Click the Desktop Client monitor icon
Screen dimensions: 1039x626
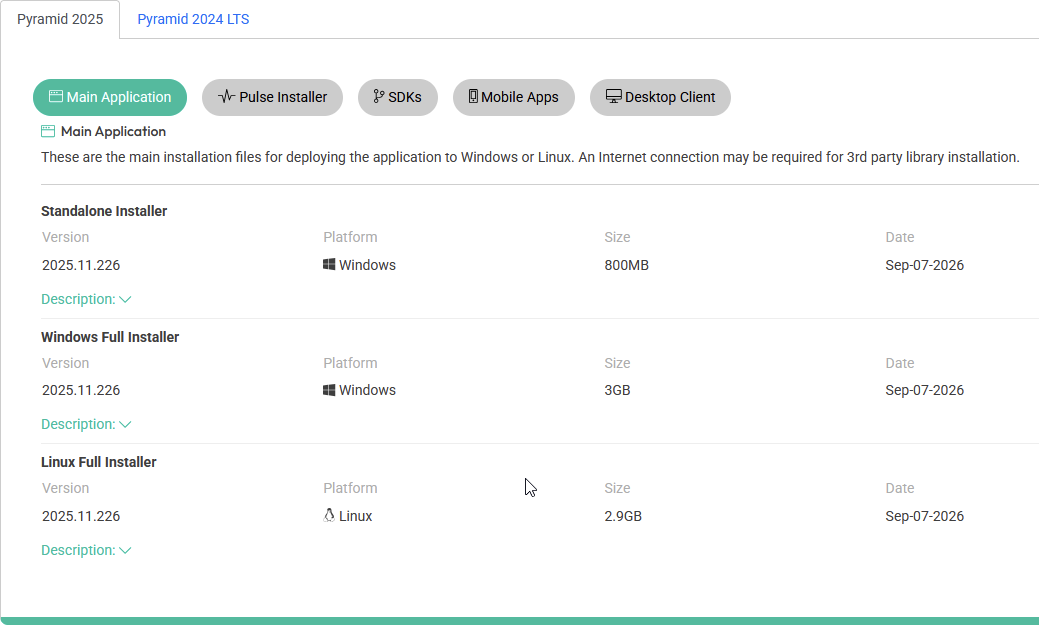614,97
